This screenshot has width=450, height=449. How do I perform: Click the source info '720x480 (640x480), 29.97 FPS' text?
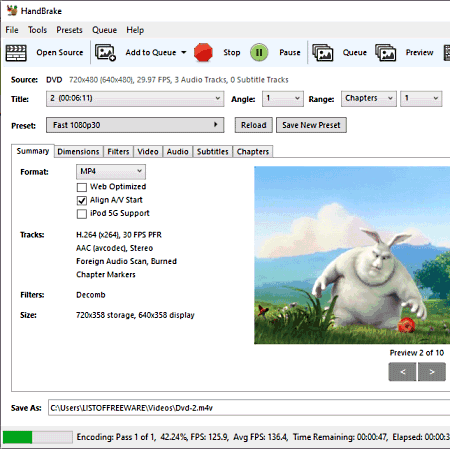pos(120,80)
